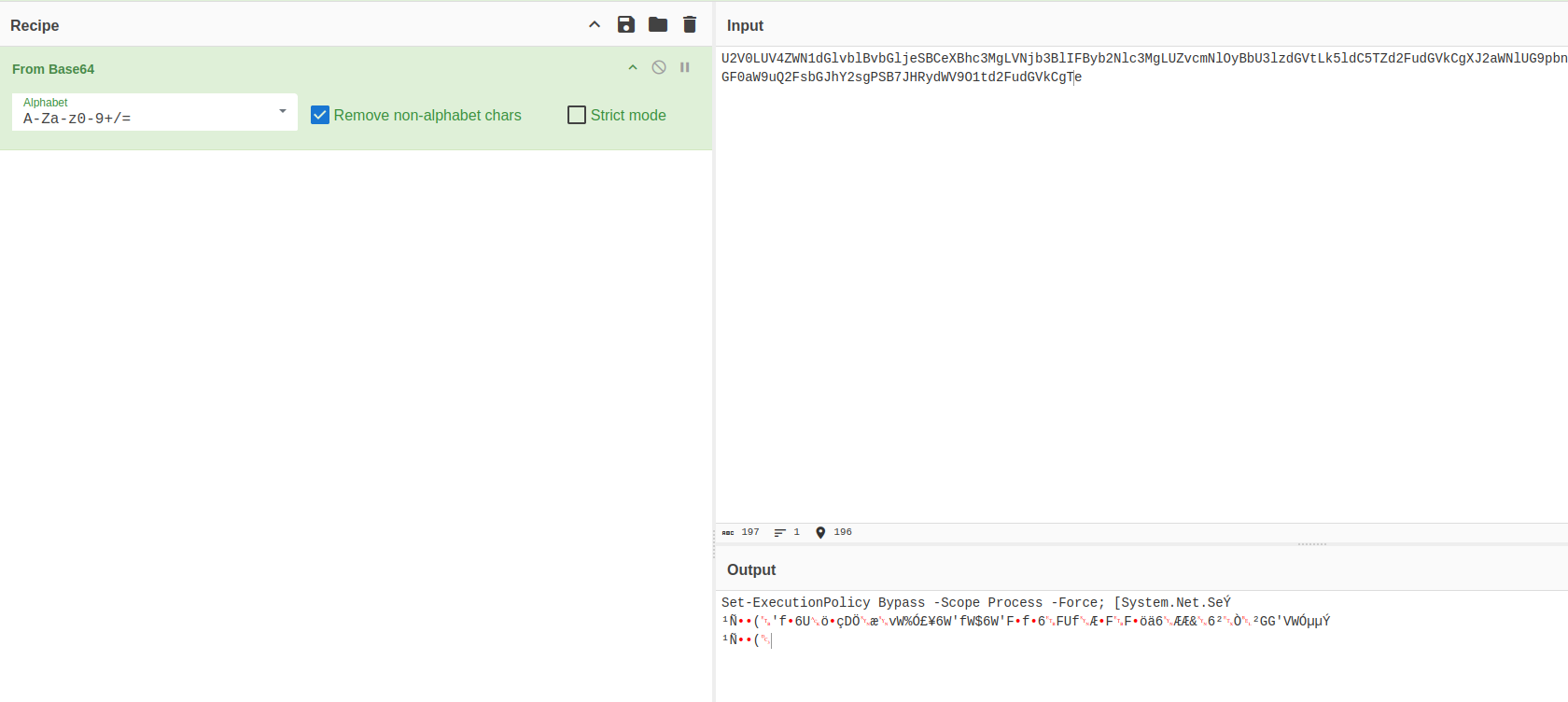Clear the recipe with trash icon
The image size is (1568, 702).
click(690, 24)
